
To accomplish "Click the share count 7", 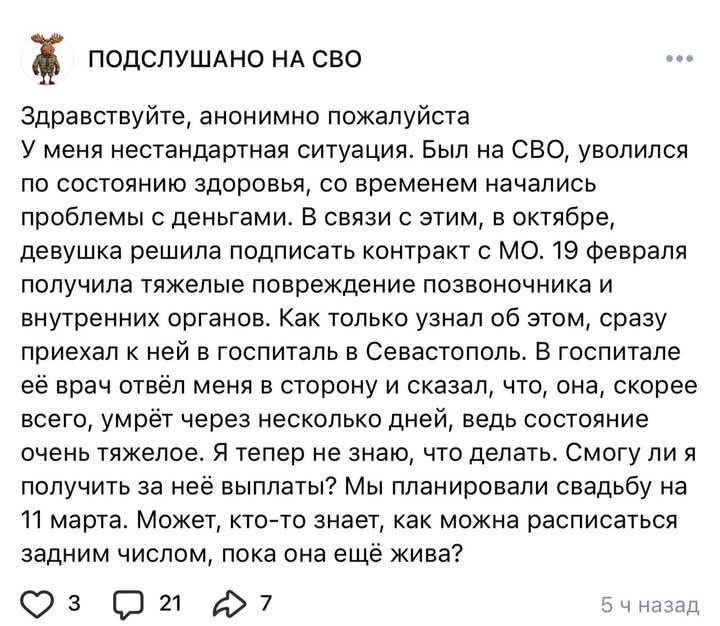I will (x=265, y=603).
